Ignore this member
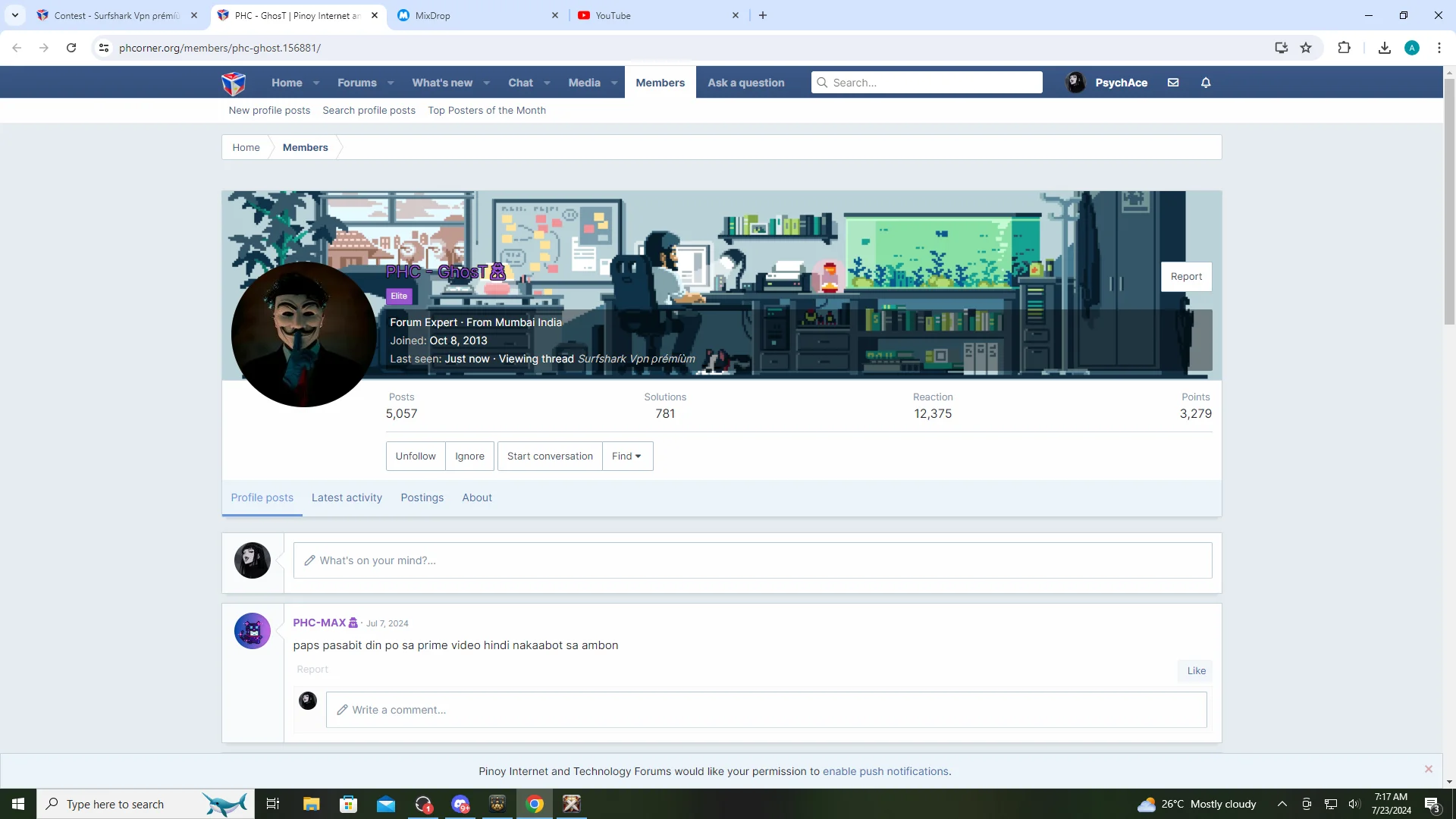The image size is (1456, 819). pyautogui.click(x=470, y=456)
